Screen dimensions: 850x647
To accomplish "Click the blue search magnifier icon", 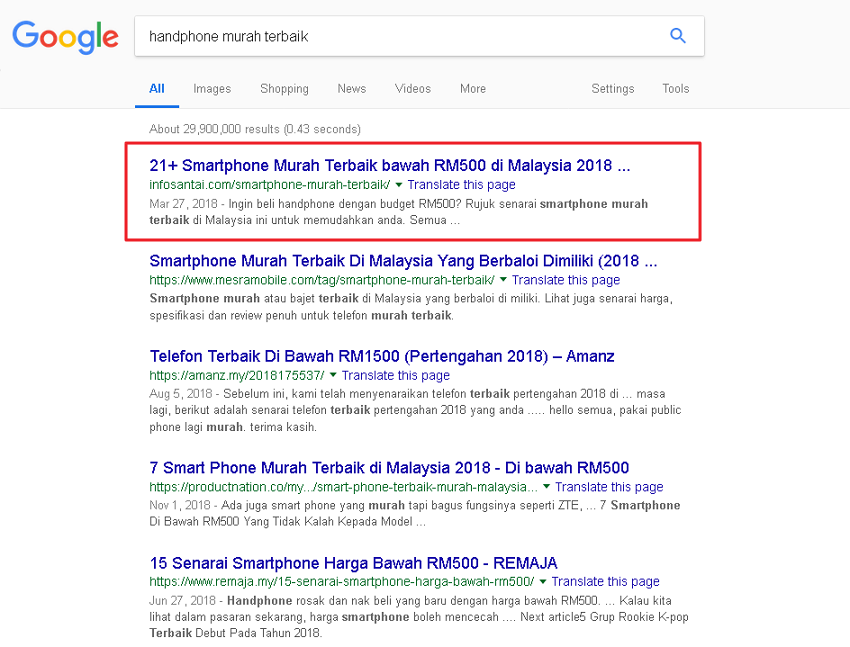I will click(x=678, y=36).
